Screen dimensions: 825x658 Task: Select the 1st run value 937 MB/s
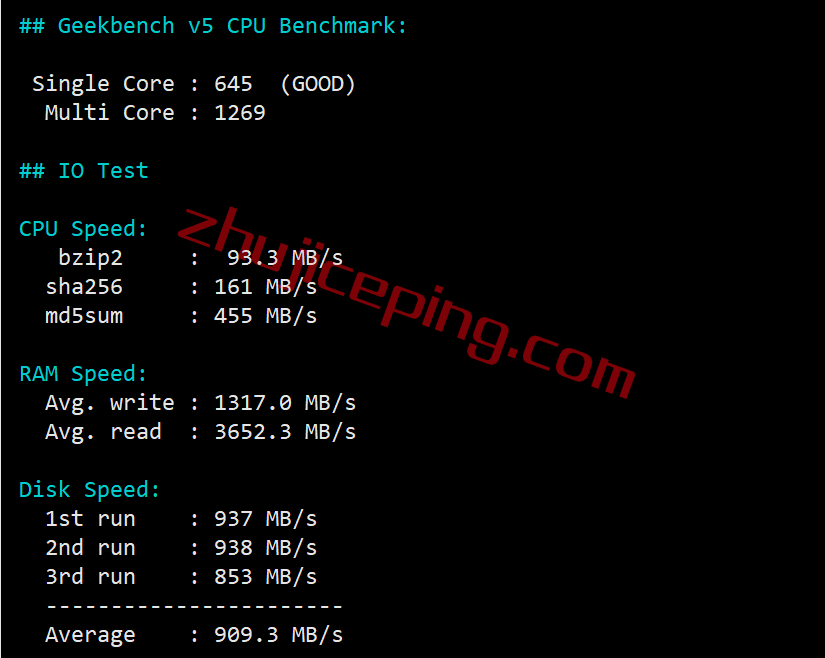[265, 519]
